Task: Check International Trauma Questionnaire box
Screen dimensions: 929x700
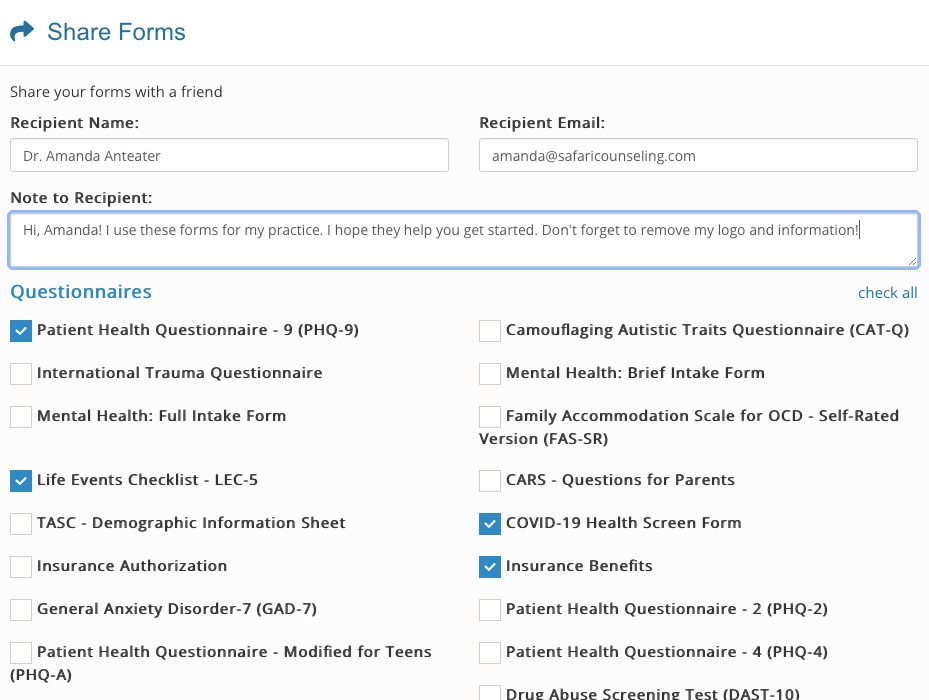Action: [x=21, y=373]
